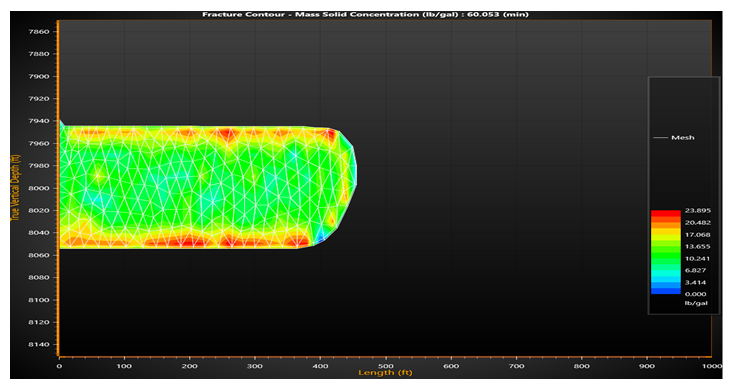Viewport: 733px width, 391px height.
Task: Click legend value 10.241
Action: [698, 259]
